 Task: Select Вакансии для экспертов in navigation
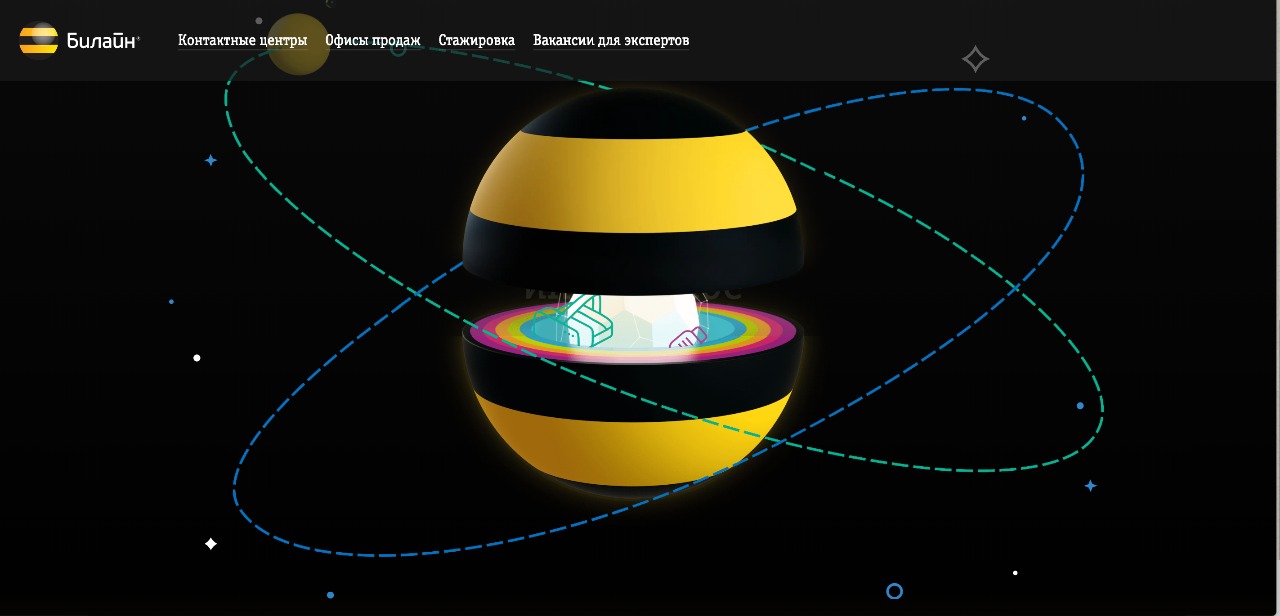611,41
